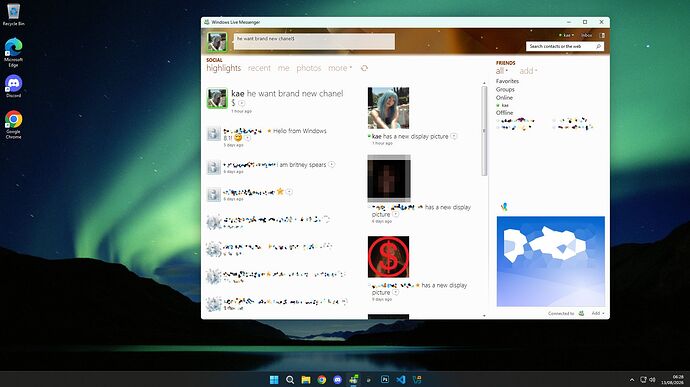Image resolution: width=690 pixels, height=387 pixels.
Task: Comment on the pixelated display picture update
Action: click(x=396, y=214)
